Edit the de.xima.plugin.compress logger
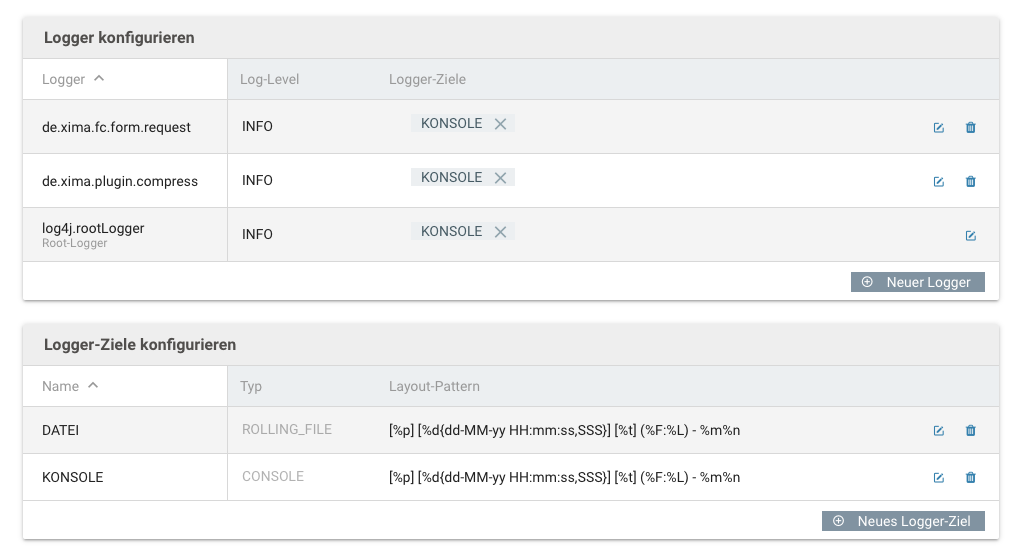1017x557 pixels. (x=939, y=182)
